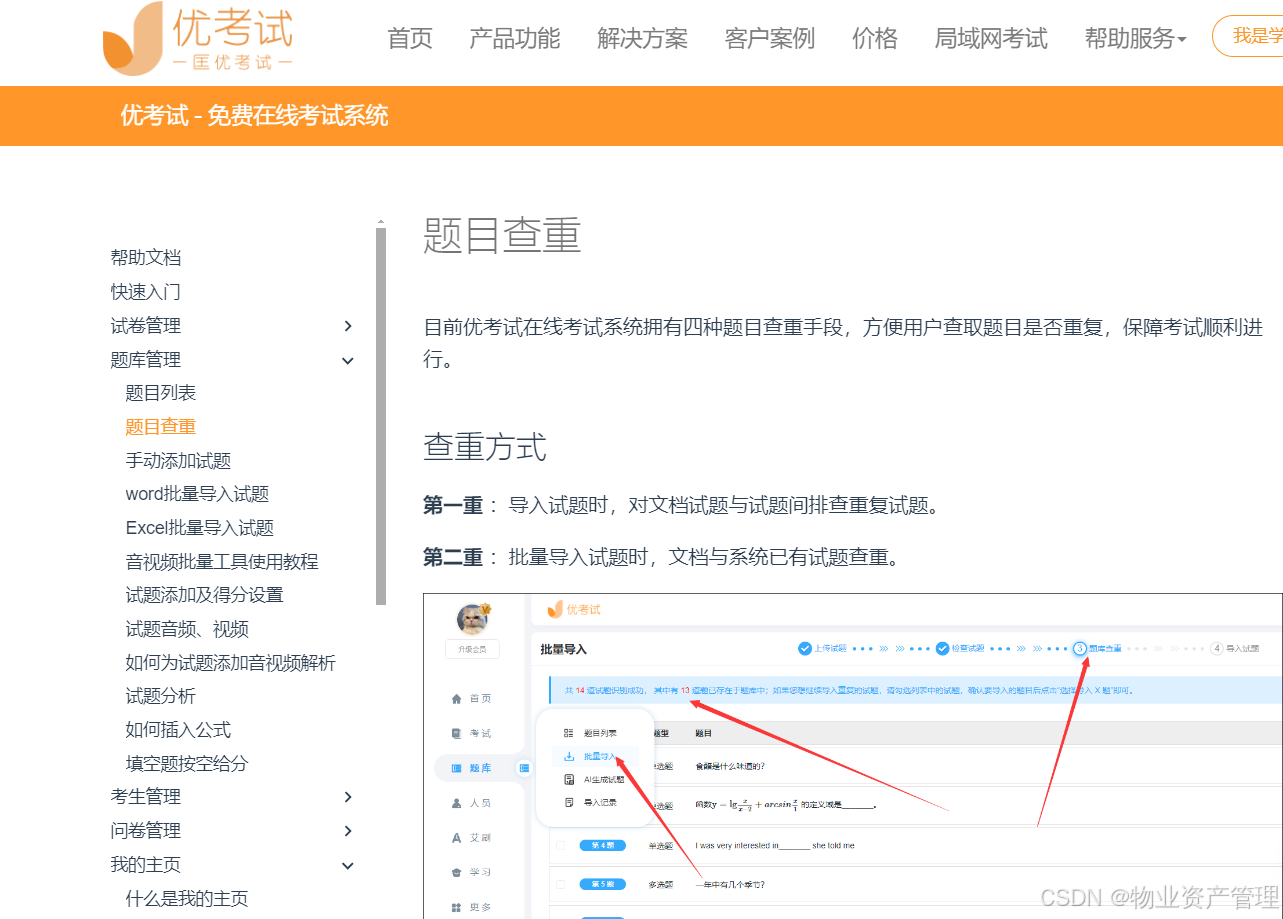Click the 检查试题 checkmark step icon

pyautogui.click(x=942, y=648)
